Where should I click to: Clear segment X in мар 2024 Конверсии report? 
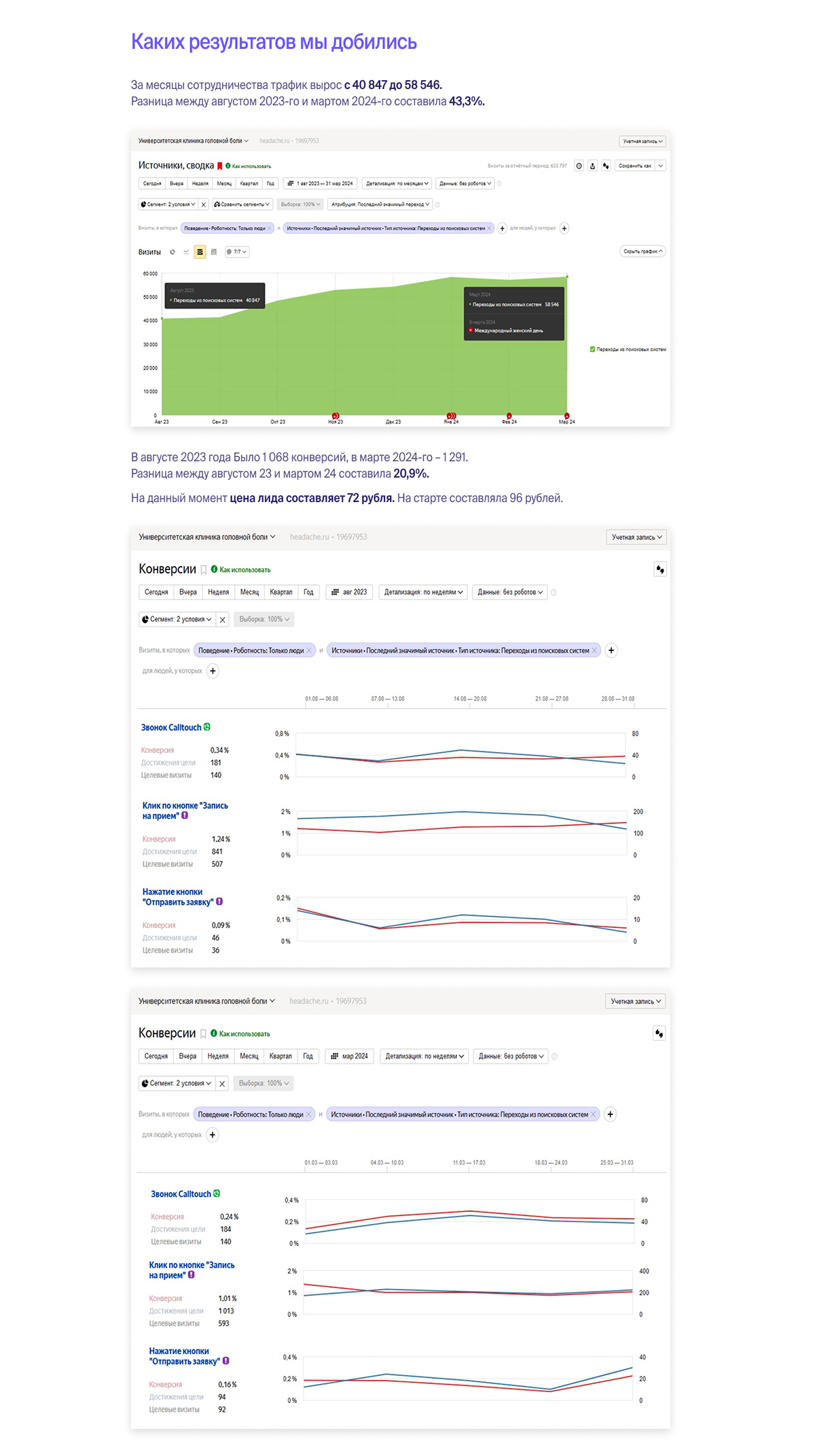(221, 1084)
